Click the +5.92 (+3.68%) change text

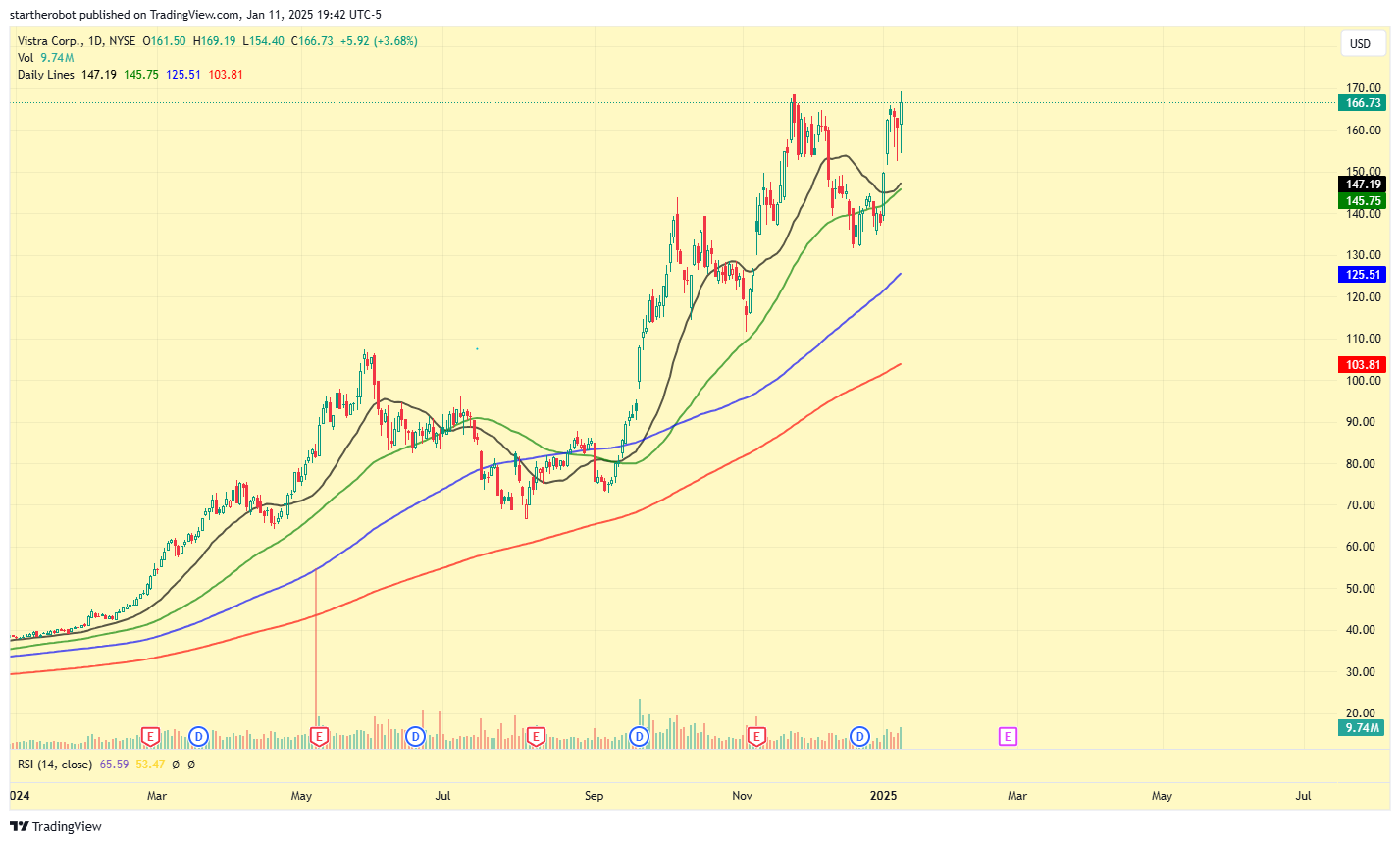click(379, 41)
